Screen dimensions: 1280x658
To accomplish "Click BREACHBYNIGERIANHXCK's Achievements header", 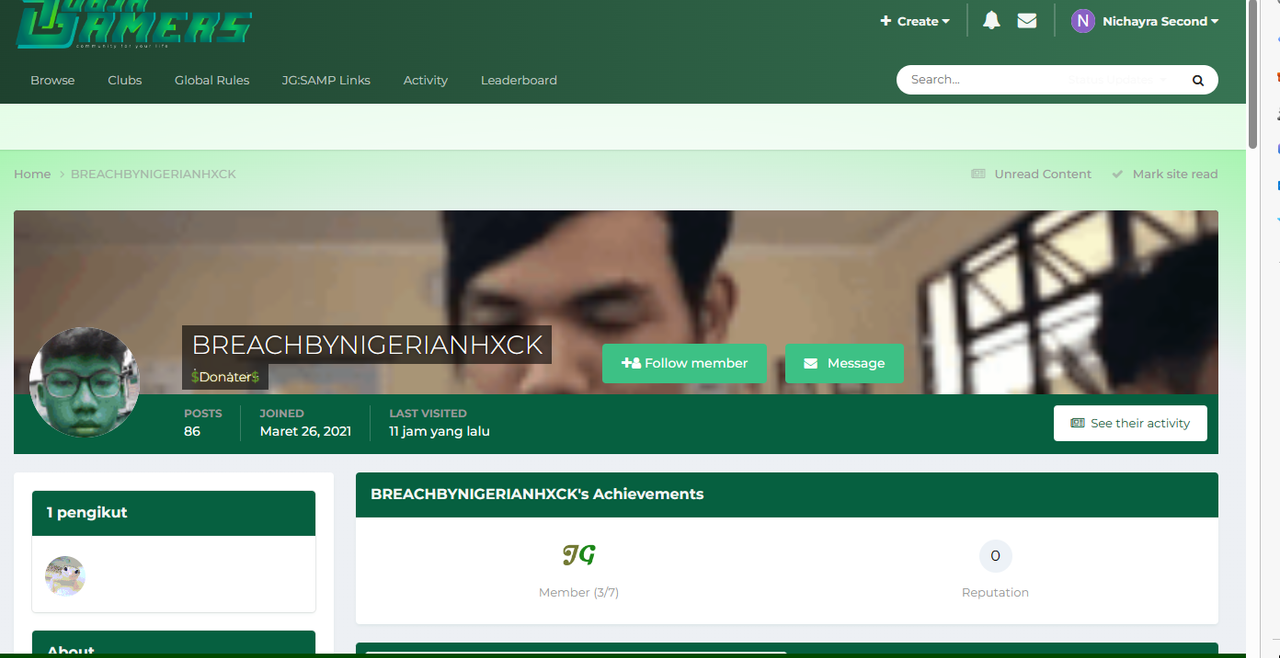I will 787,494.
